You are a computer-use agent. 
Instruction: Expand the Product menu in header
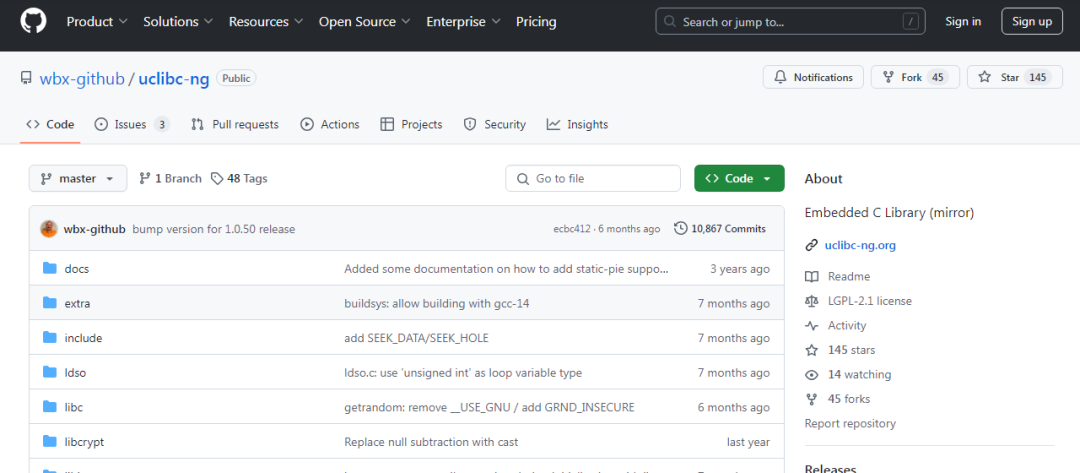97,21
